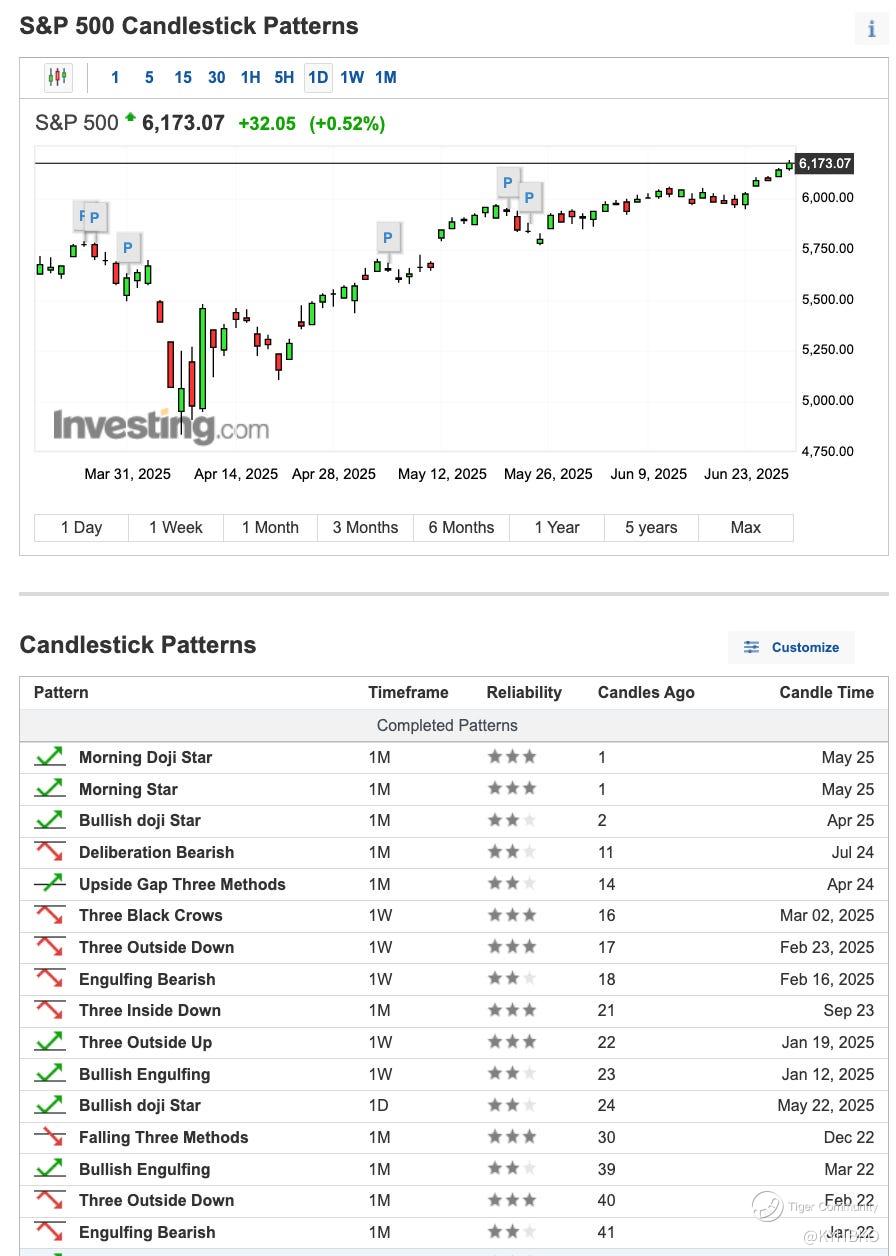The image size is (896, 1256).
Task: Click the reliability stars for Deliberation Bearish
Action: tap(512, 852)
